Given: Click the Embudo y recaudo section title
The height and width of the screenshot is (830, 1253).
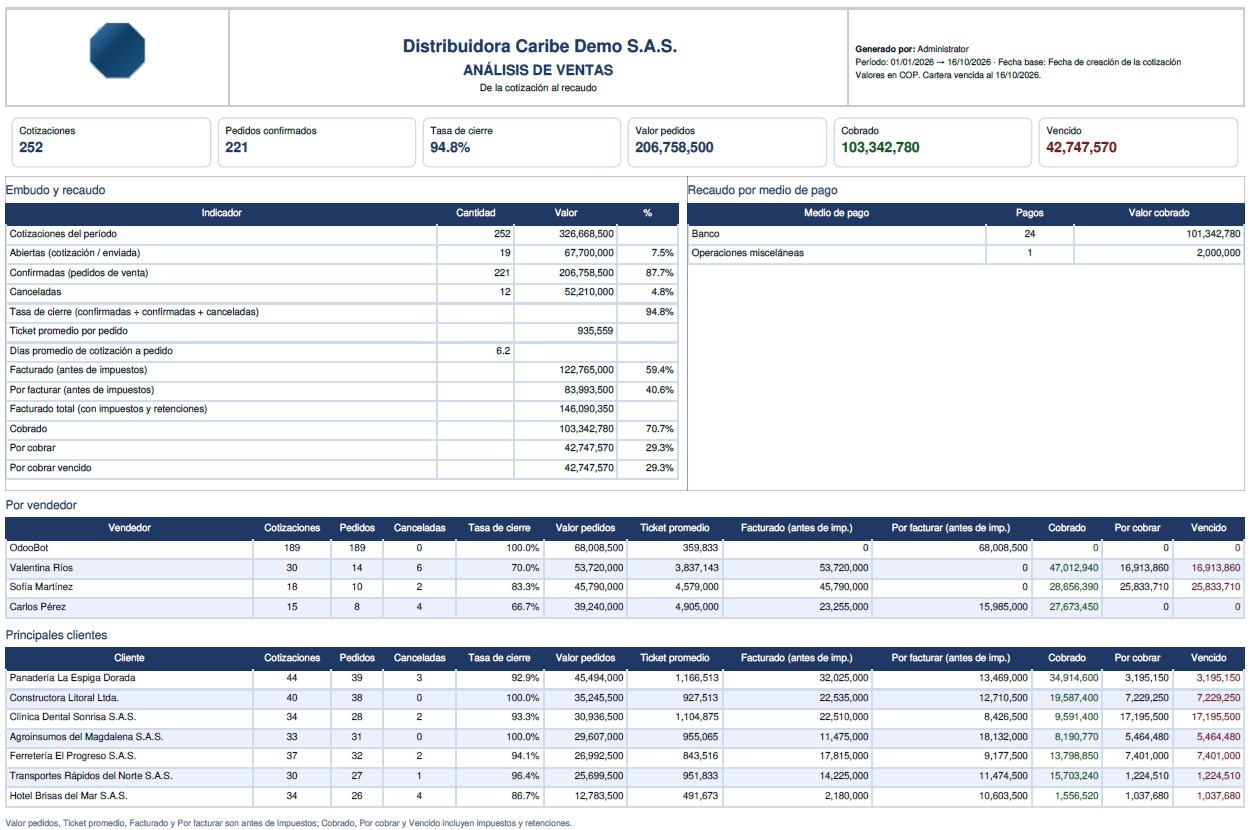Looking at the screenshot, I should coord(55,190).
